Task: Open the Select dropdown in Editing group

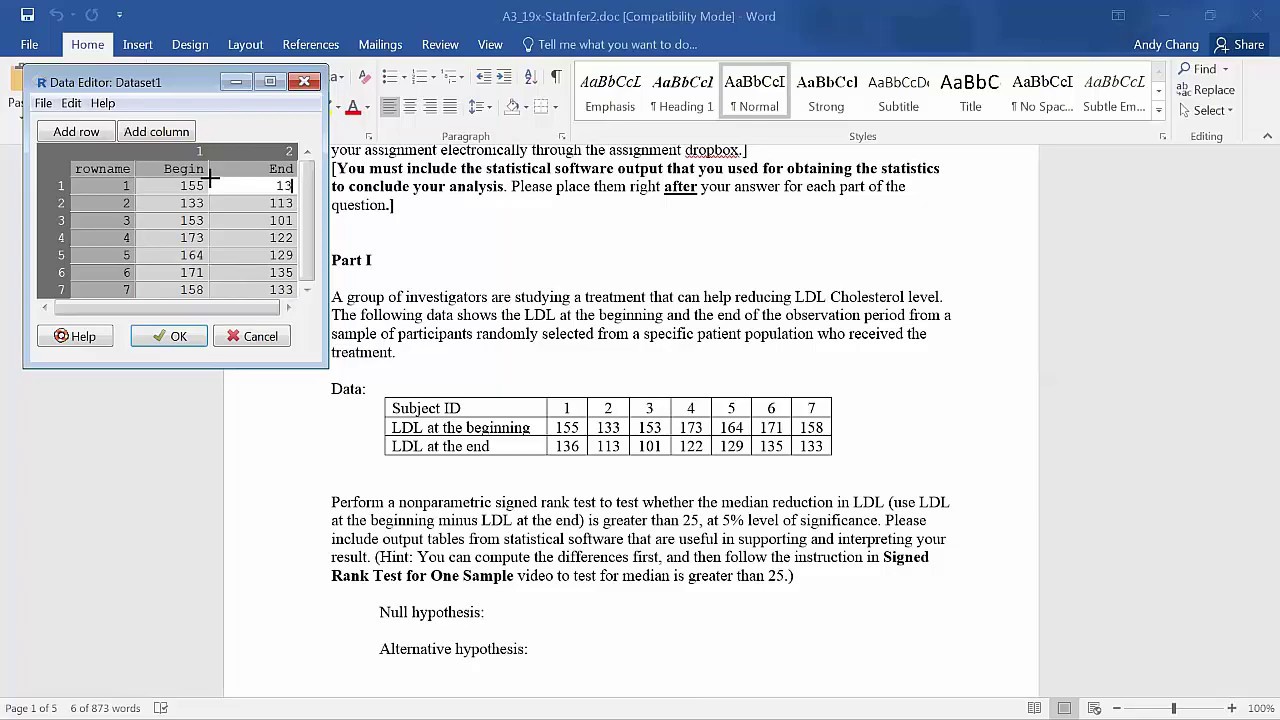Action: [x=1206, y=110]
